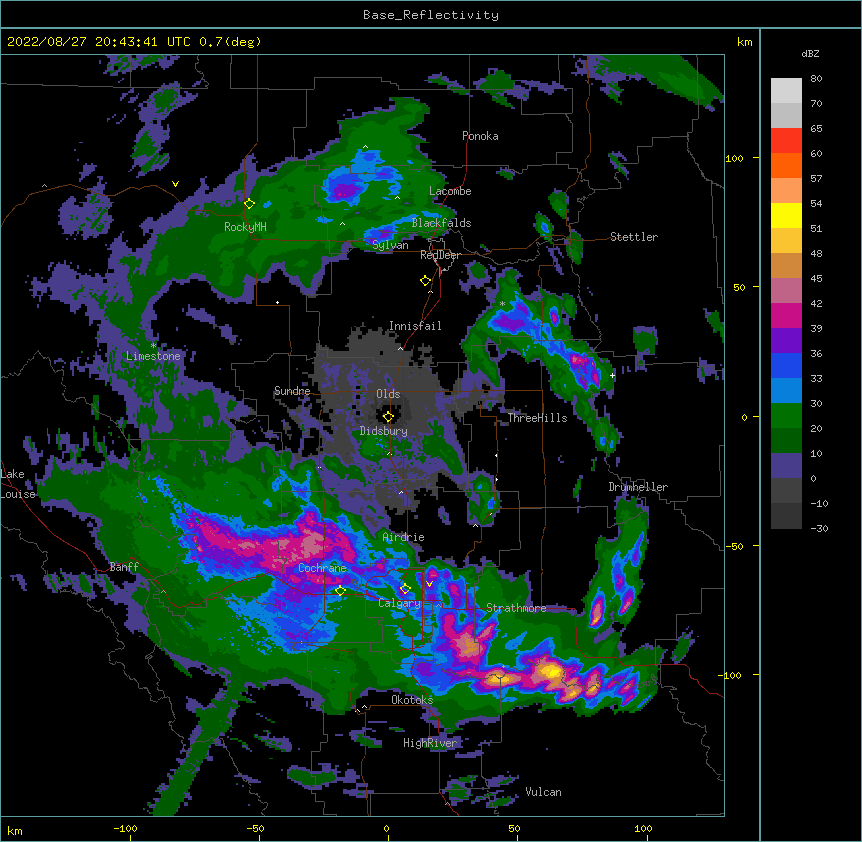Click the yellow diamond marker above Calgary label
This screenshot has width=862, height=842.
coord(405,589)
